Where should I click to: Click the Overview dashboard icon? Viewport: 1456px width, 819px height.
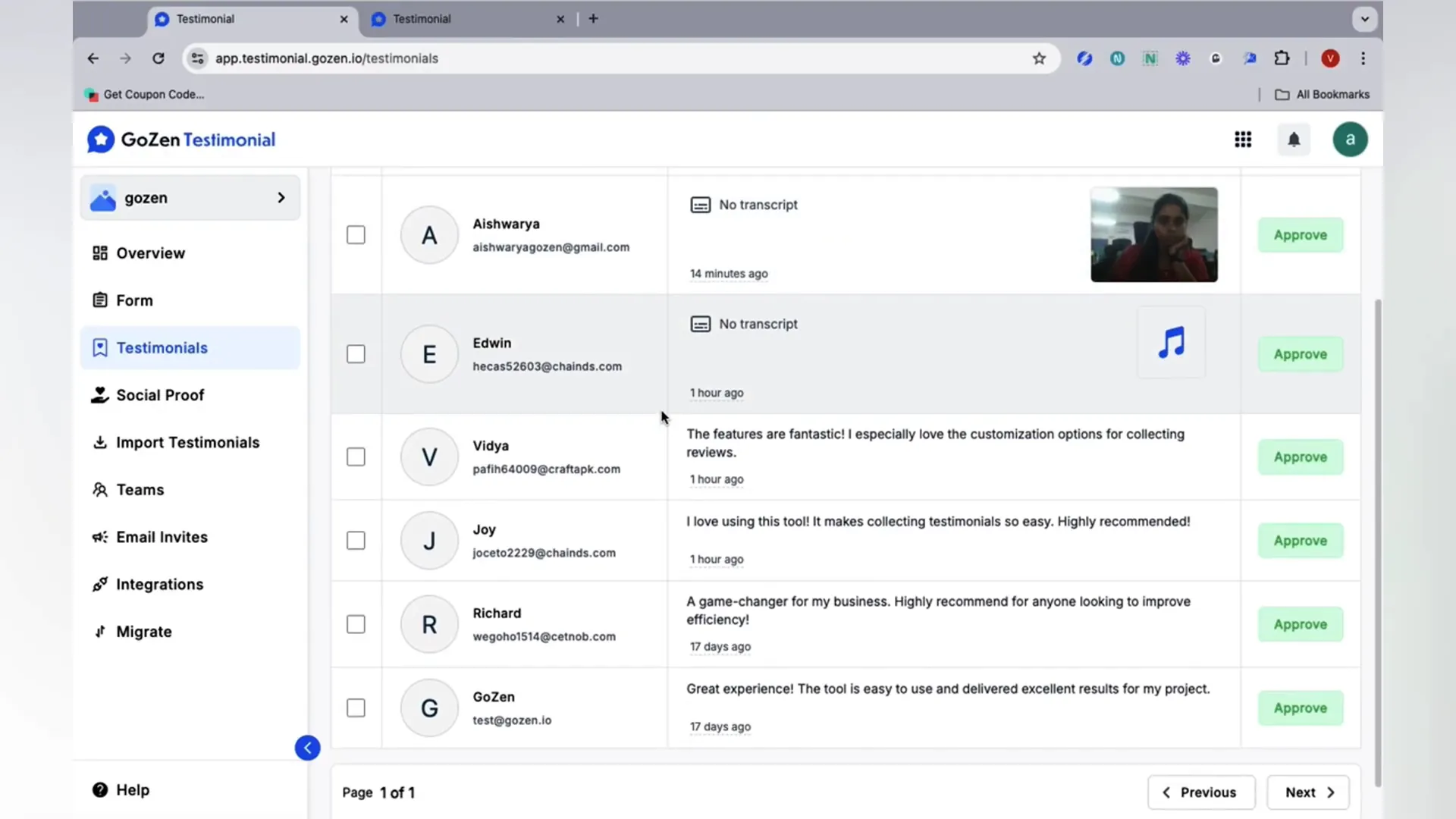tap(100, 253)
